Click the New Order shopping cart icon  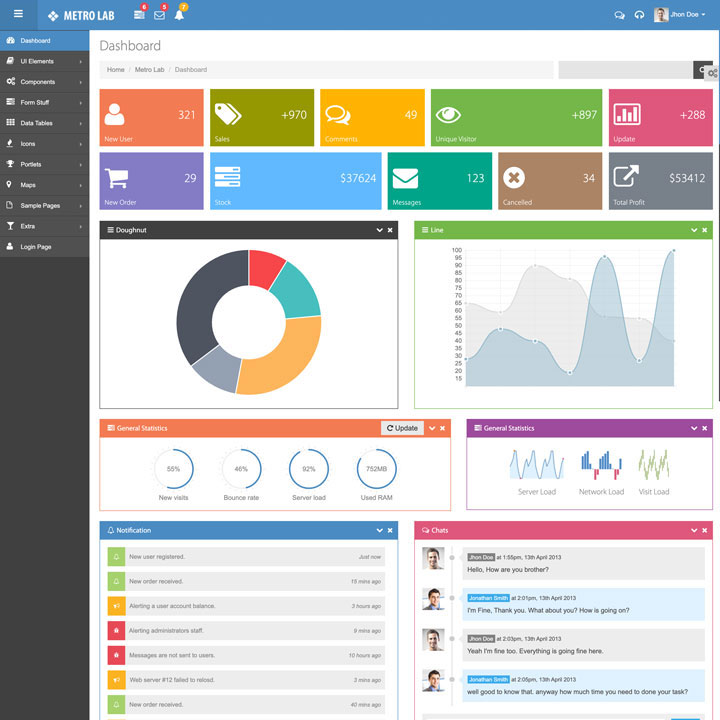(x=116, y=178)
